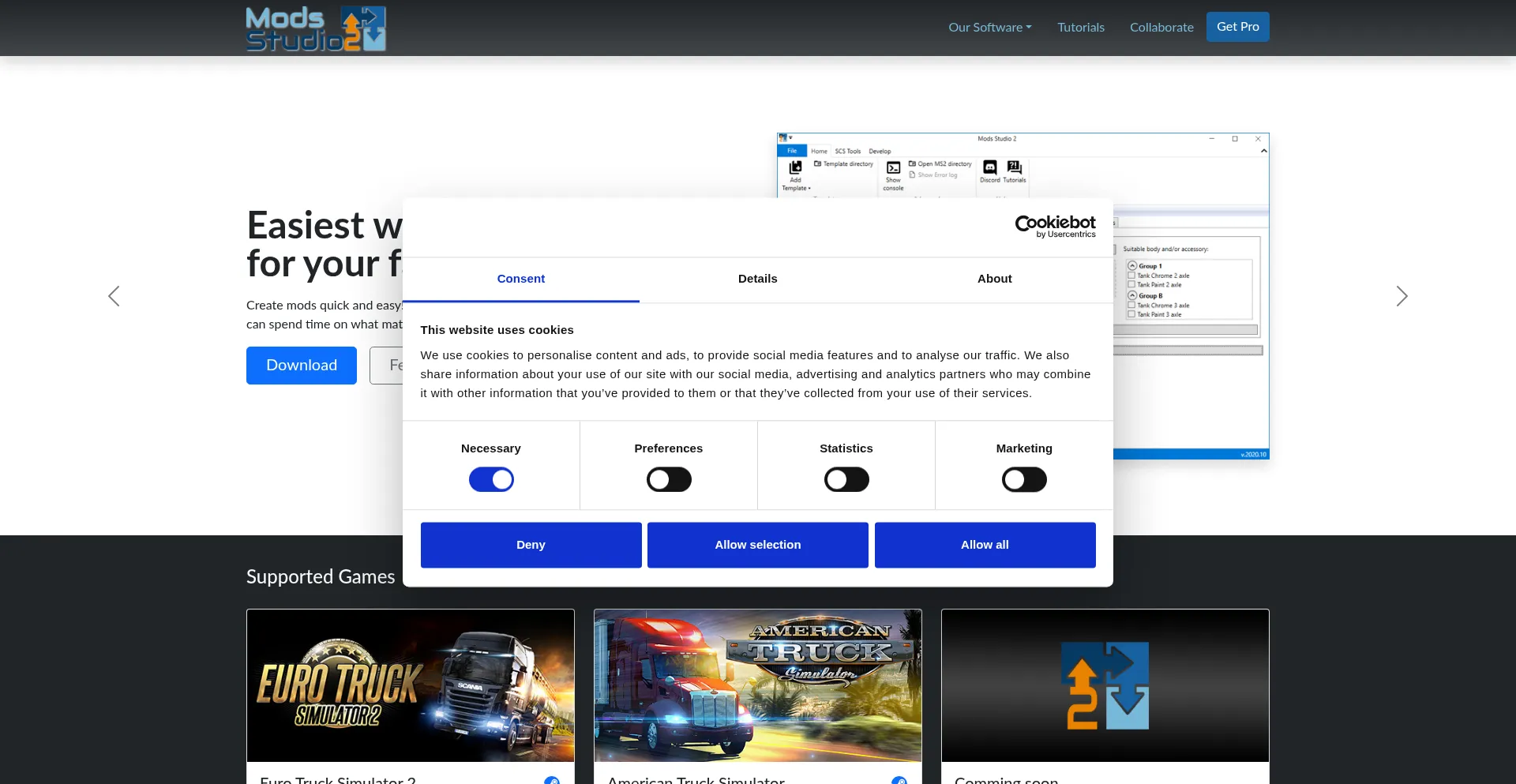1516x784 pixels.
Task: Toggle the Necessary cookies switch
Action: (x=491, y=479)
